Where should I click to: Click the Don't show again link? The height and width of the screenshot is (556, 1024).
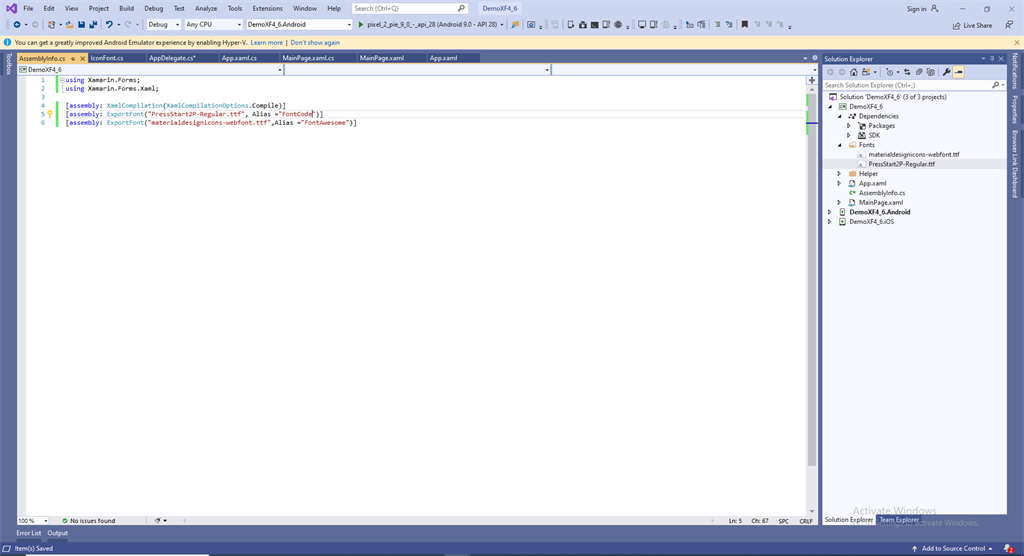click(315, 42)
